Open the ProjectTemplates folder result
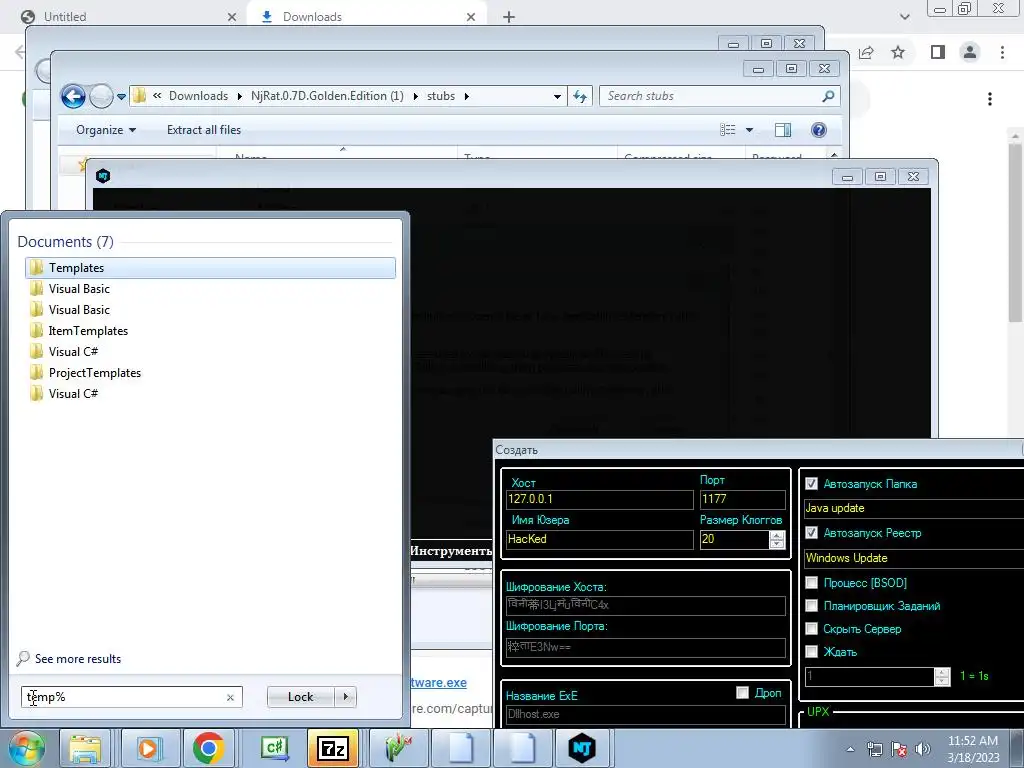1024x768 pixels. coord(210,373)
